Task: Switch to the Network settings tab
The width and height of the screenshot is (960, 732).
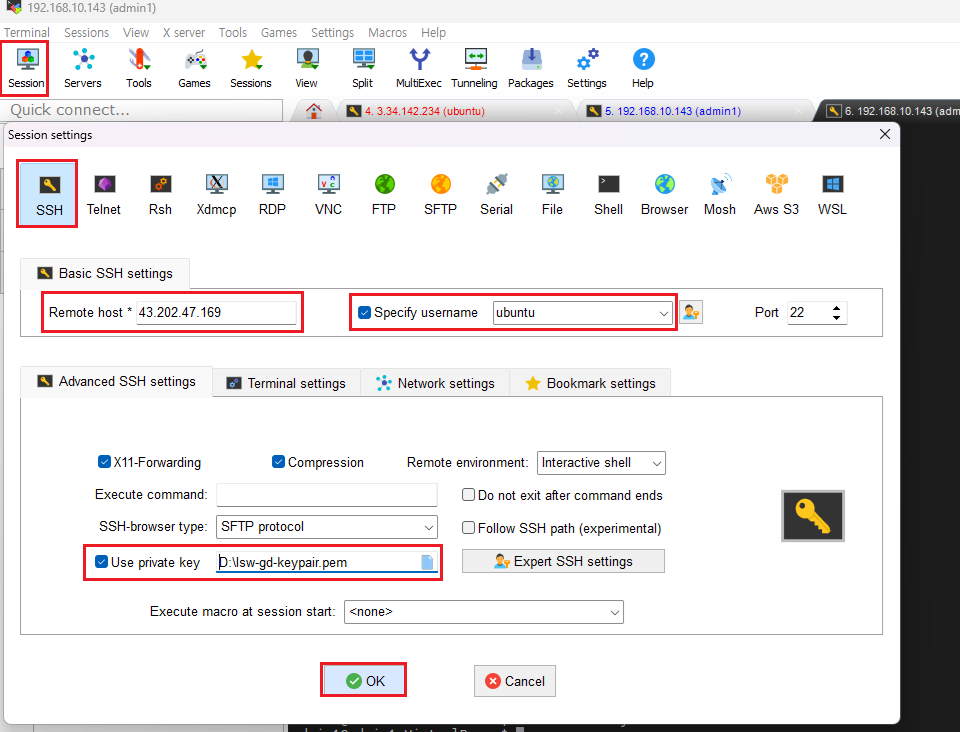Action: pyautogui.click(x=435, y=383)
